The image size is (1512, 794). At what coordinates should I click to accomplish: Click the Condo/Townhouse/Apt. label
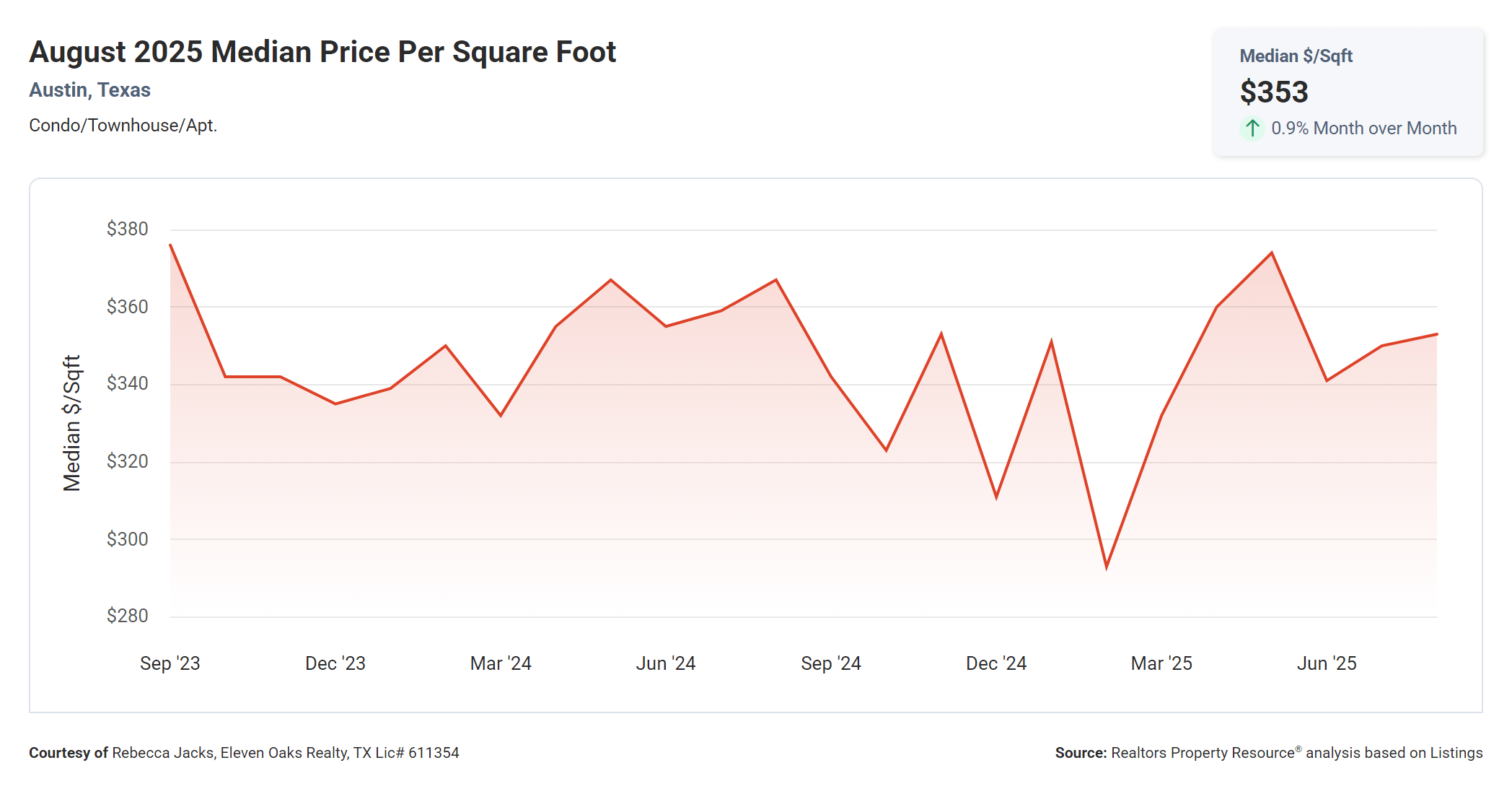tap(123, 126)
